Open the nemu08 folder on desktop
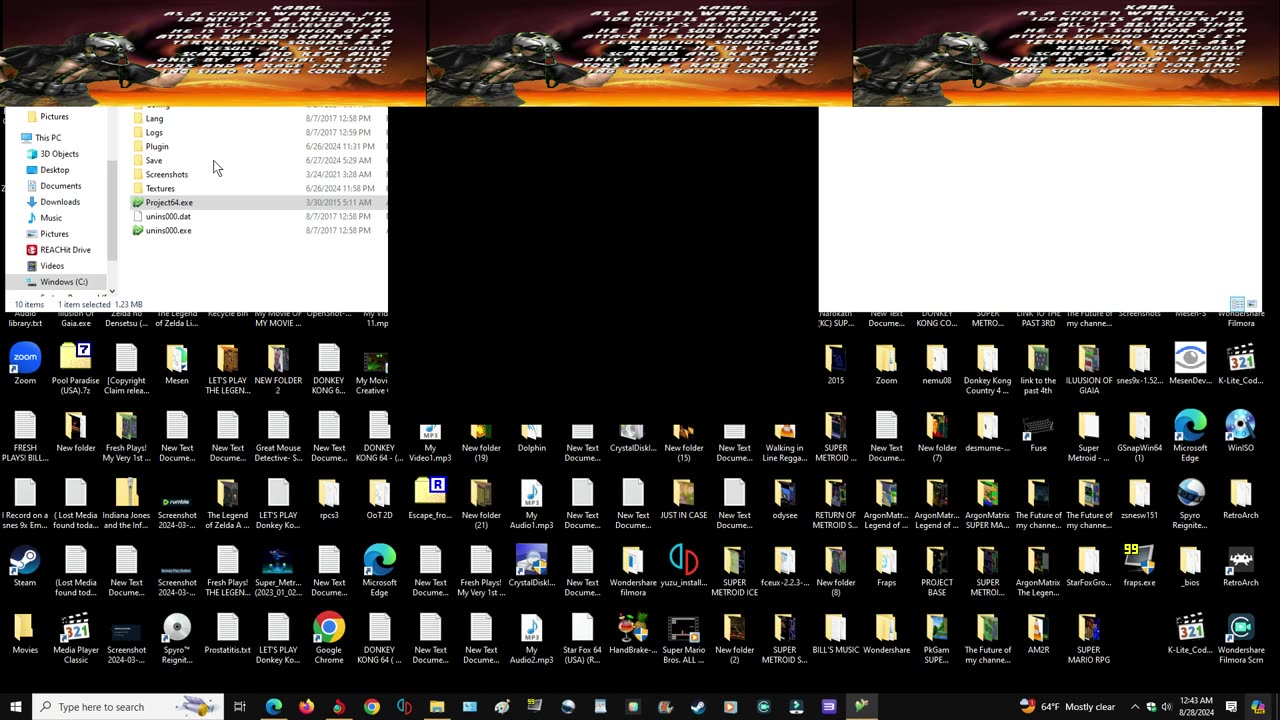Screen dimensions: 1280x720 click(x=937, y=364)
